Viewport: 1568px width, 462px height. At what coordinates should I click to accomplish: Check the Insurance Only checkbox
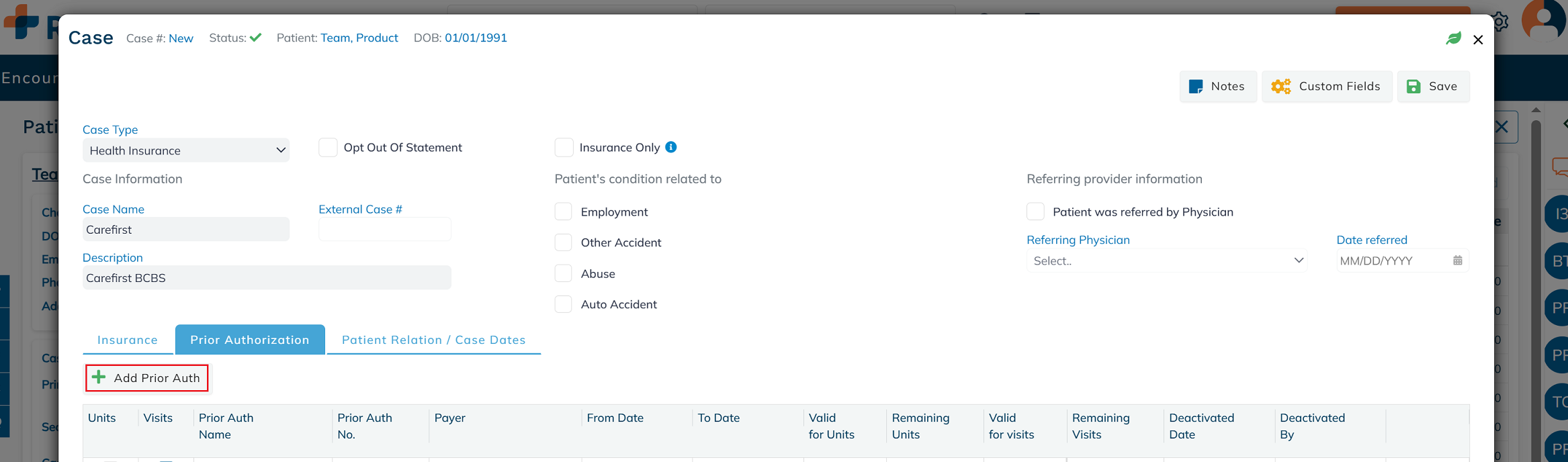coord(564,147)
